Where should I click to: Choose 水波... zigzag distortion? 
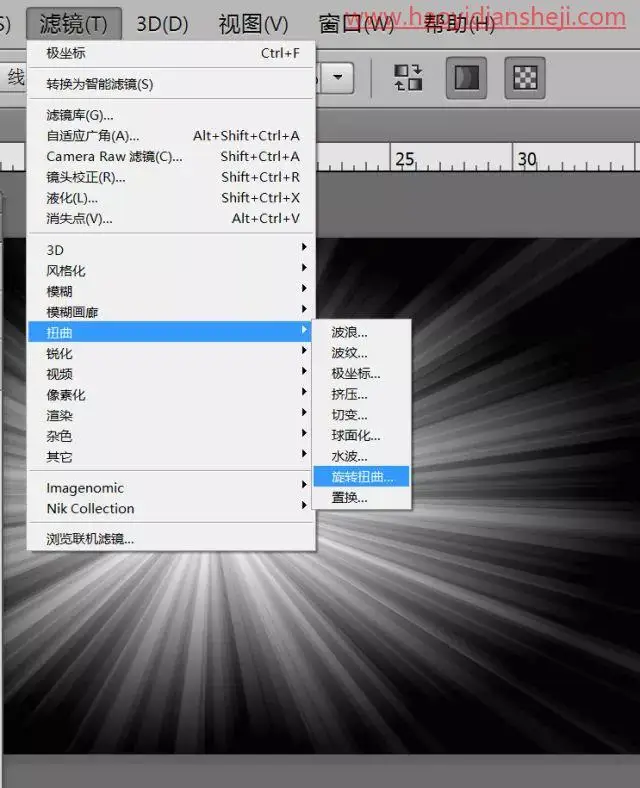click(x=361, y=456)
